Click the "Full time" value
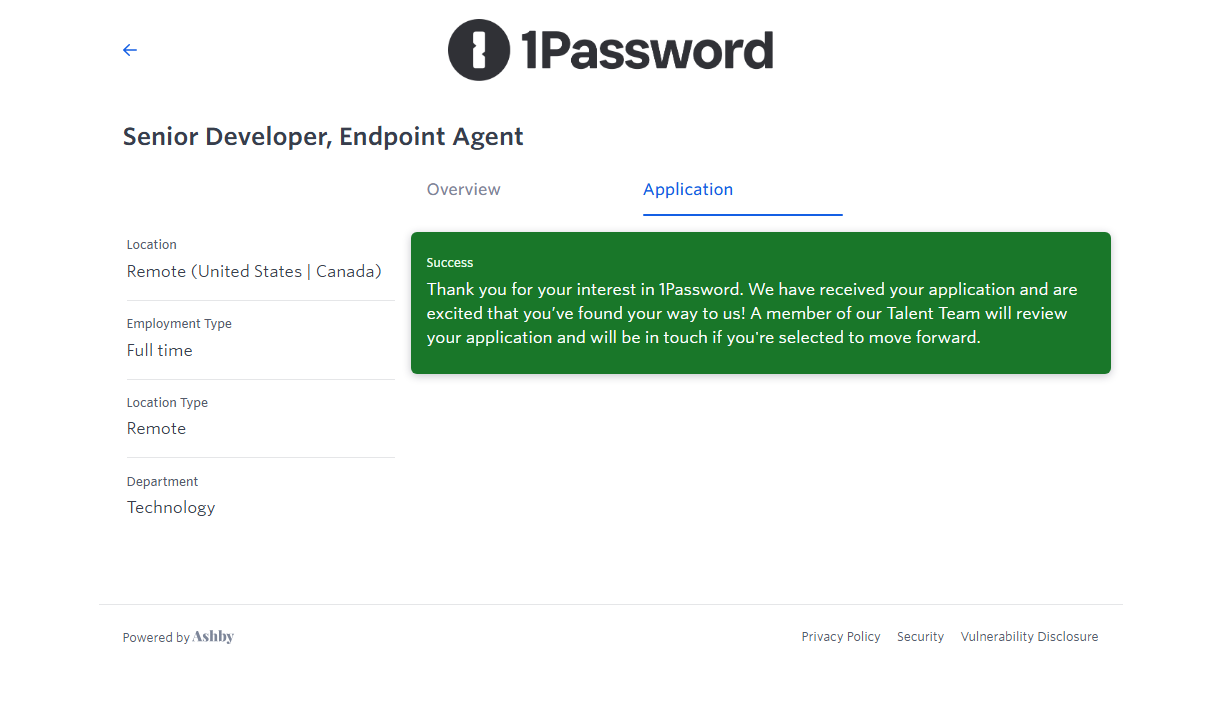The height and width of the screenshot is (721, 1221). 160,351
